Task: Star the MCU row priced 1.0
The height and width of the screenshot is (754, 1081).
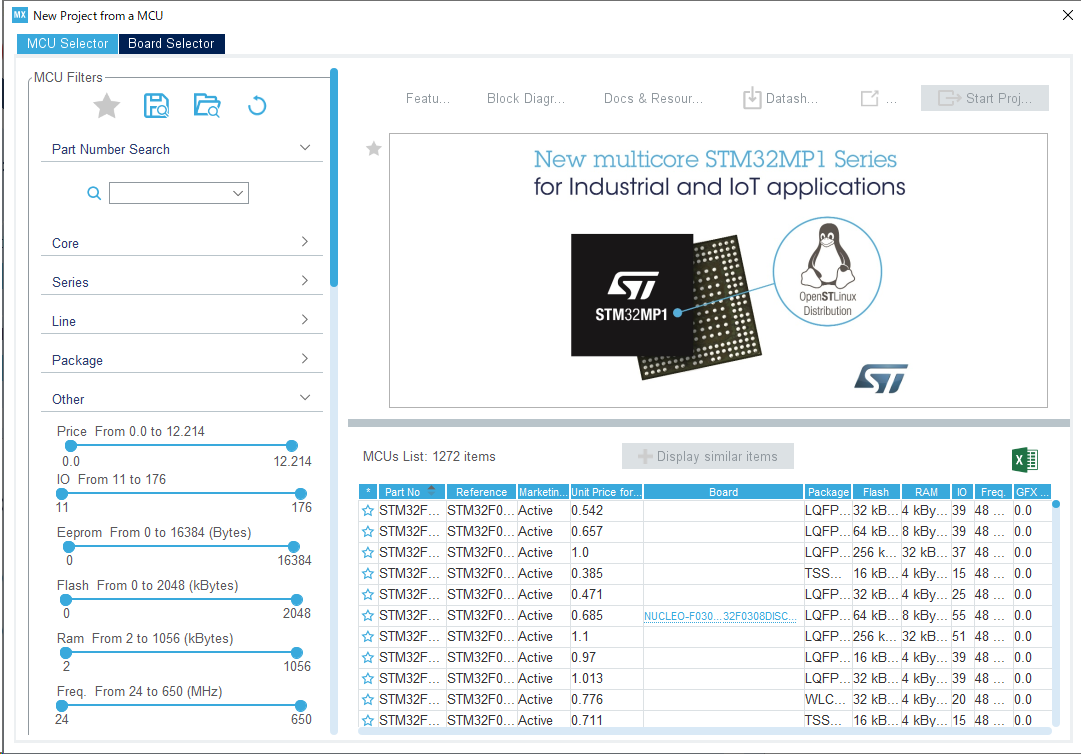Action: [x=368, y=553]
